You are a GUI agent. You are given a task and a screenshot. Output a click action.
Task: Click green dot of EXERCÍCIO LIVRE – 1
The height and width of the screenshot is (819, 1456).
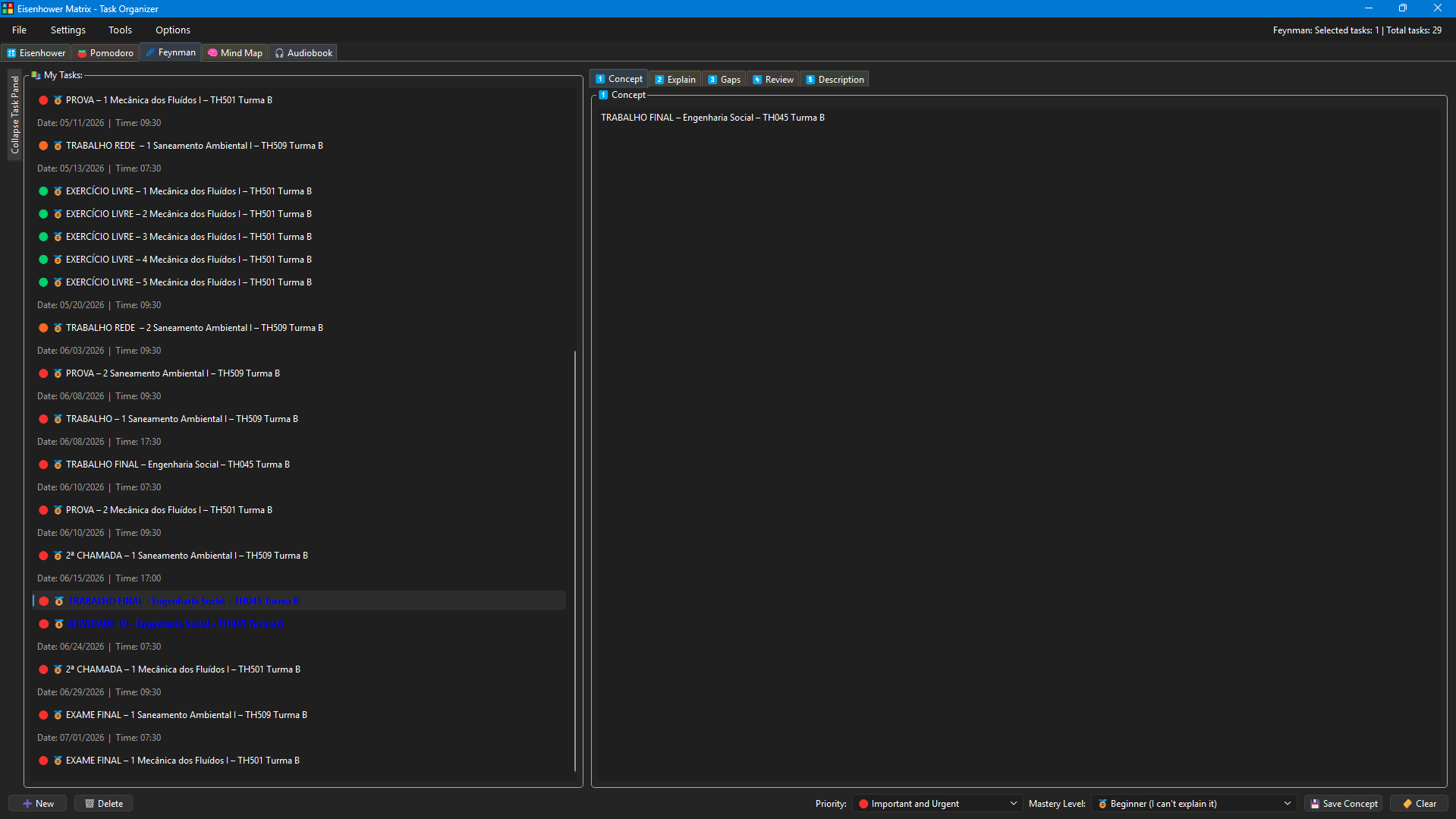(x=43, y=191)
